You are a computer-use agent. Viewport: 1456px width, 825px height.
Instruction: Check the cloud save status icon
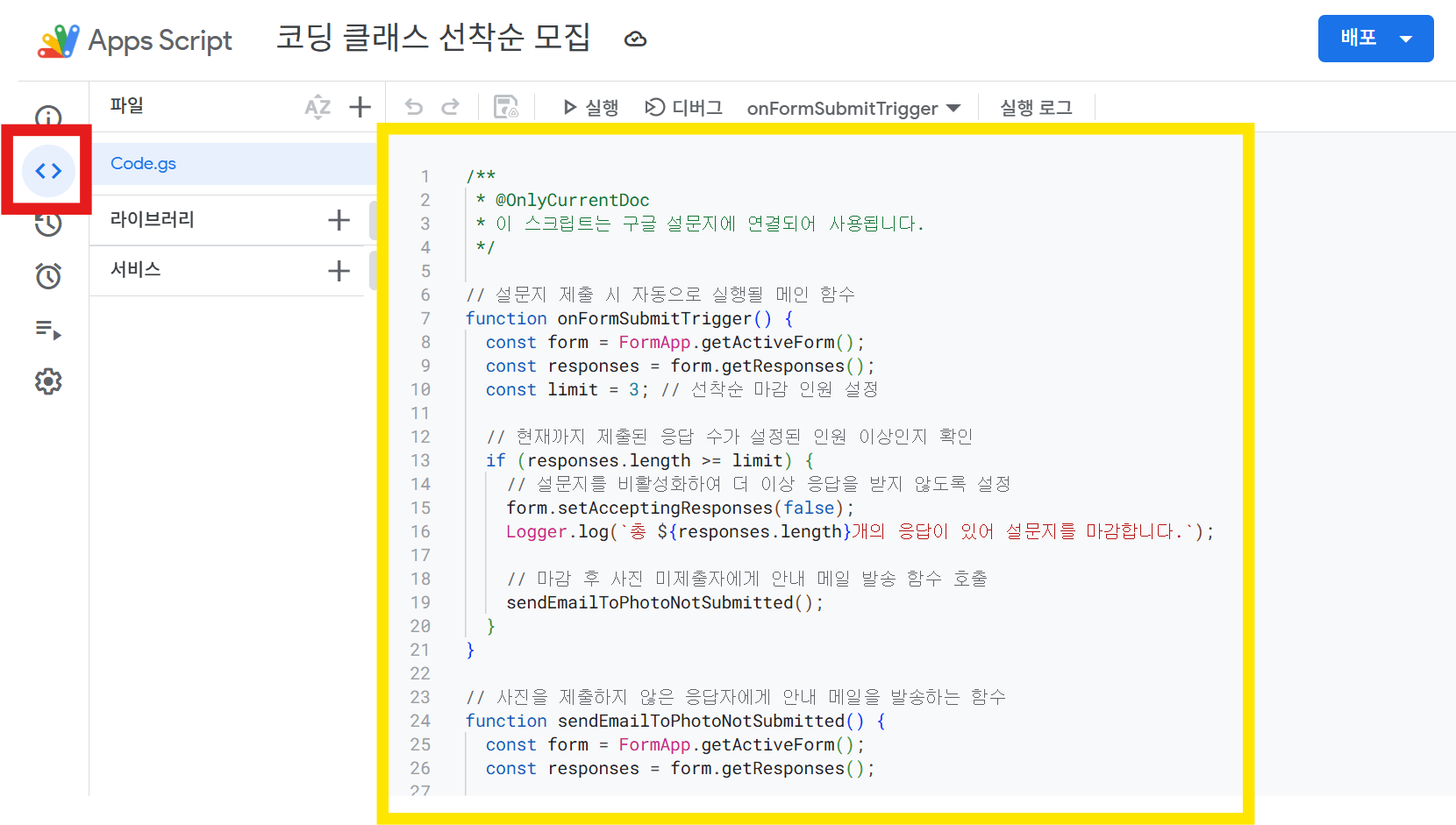635,39
